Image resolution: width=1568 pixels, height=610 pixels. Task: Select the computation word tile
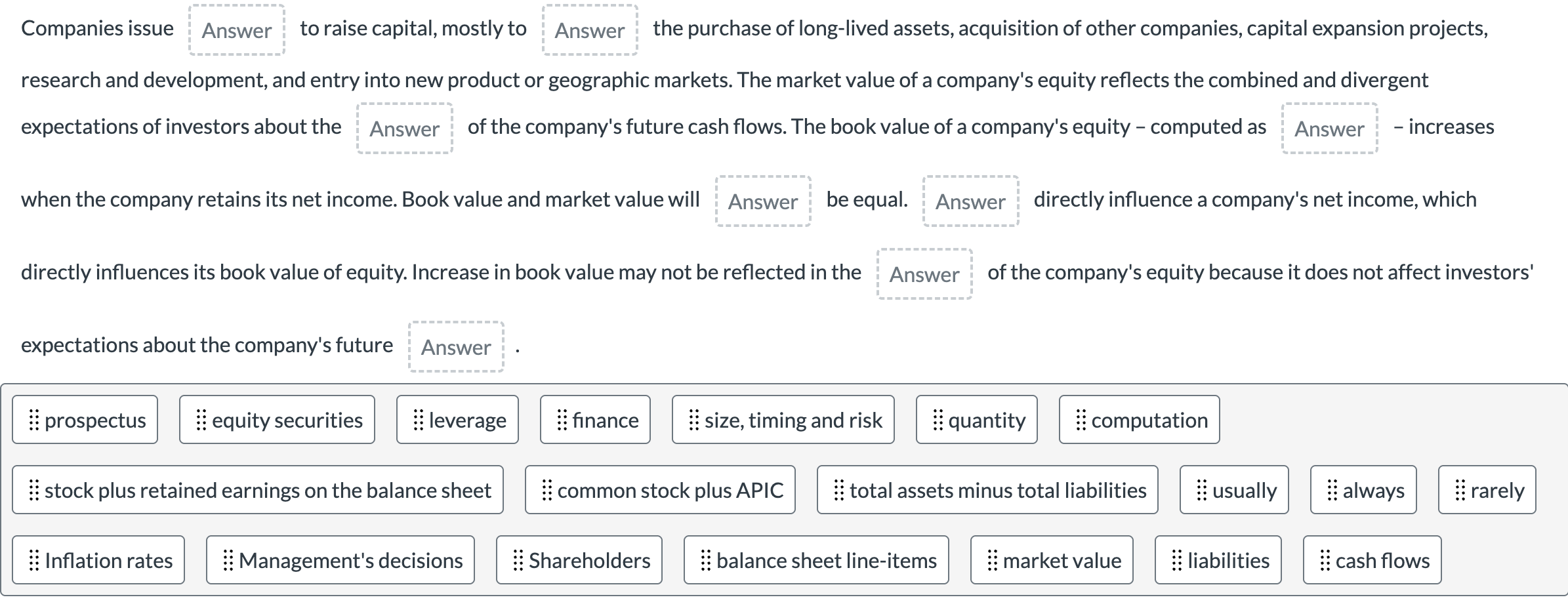coord(1138,420)
